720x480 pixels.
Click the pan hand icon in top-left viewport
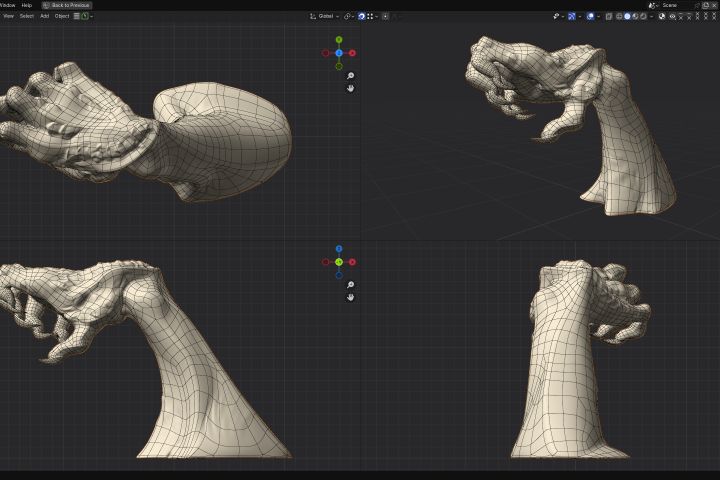point(350,88)
